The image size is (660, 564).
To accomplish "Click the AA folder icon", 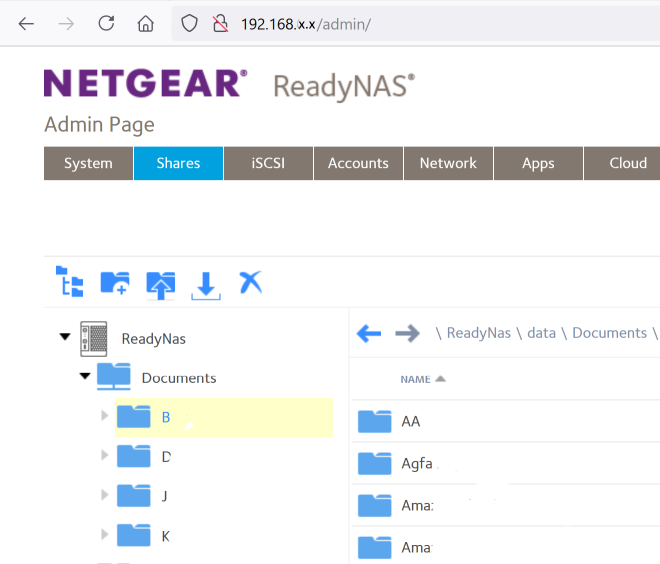I will pos(375,421).
